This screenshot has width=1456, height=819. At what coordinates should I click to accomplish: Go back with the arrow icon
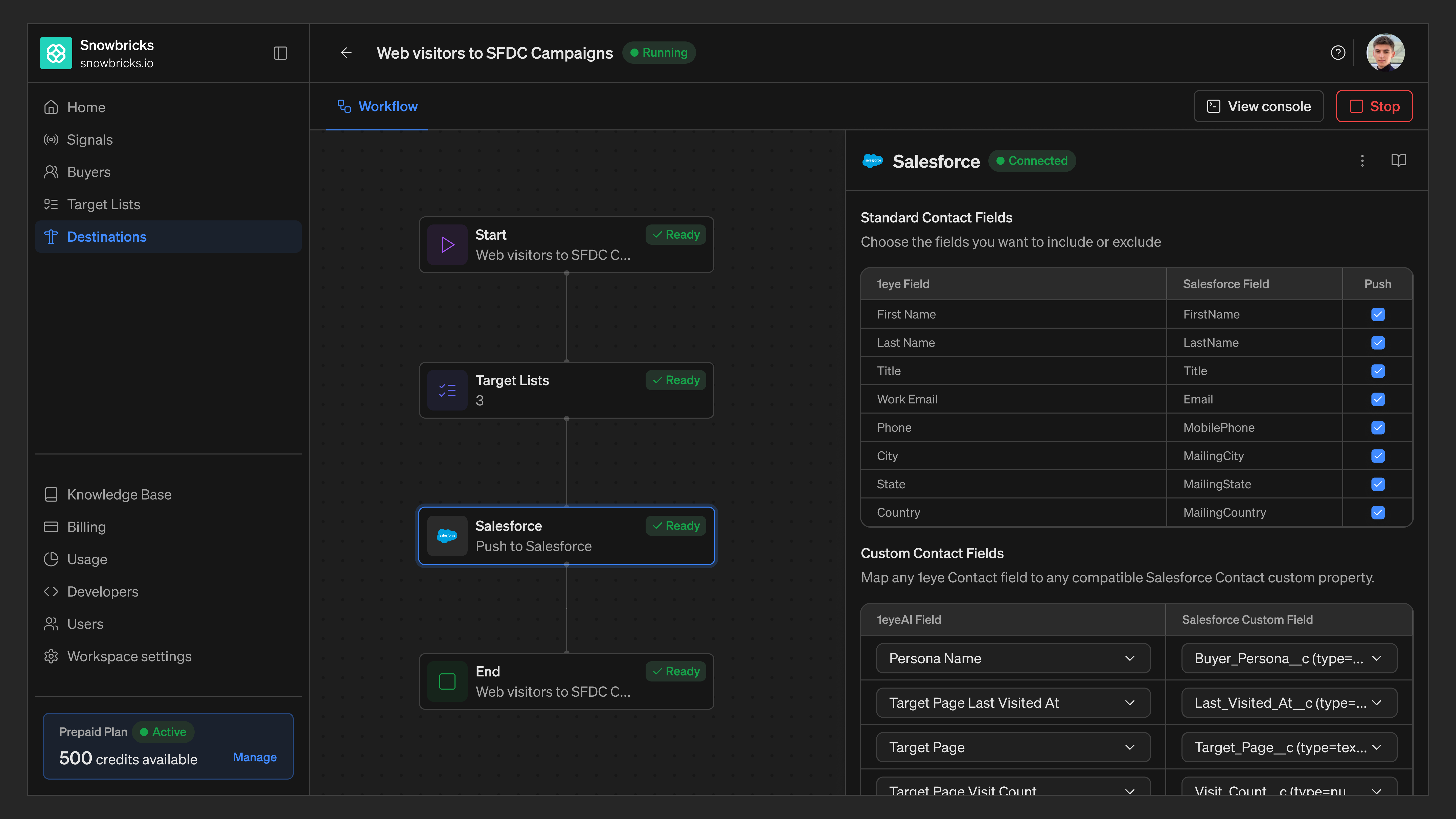tap(347, 53)
